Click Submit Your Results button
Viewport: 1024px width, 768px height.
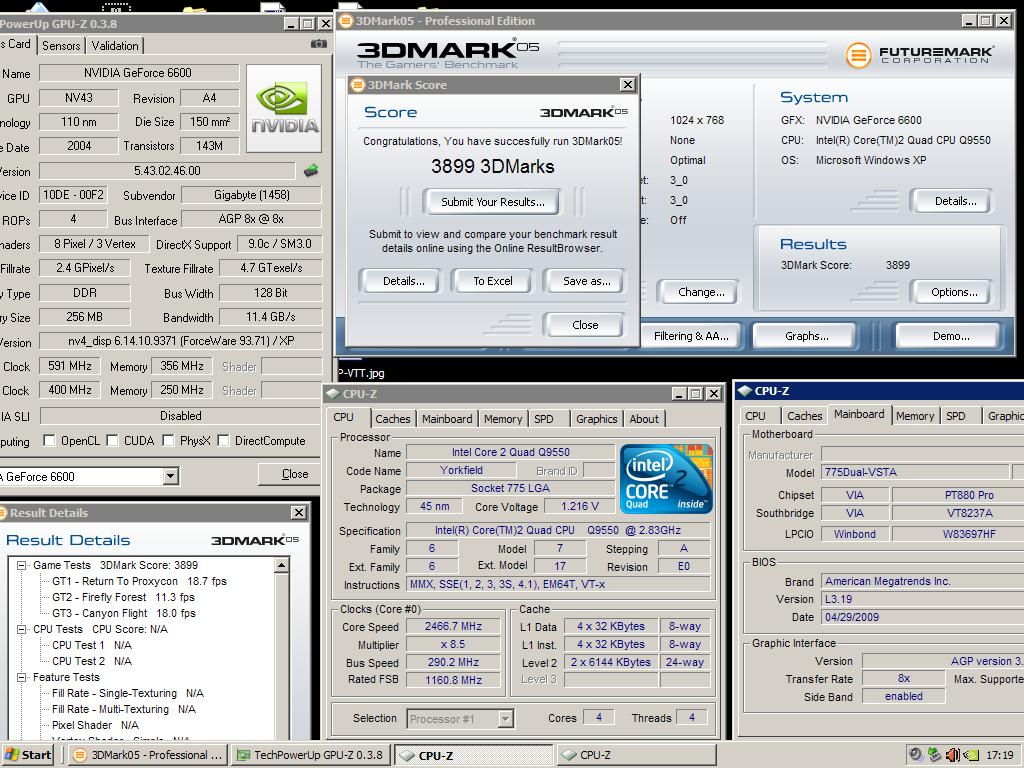click(492, 202)
